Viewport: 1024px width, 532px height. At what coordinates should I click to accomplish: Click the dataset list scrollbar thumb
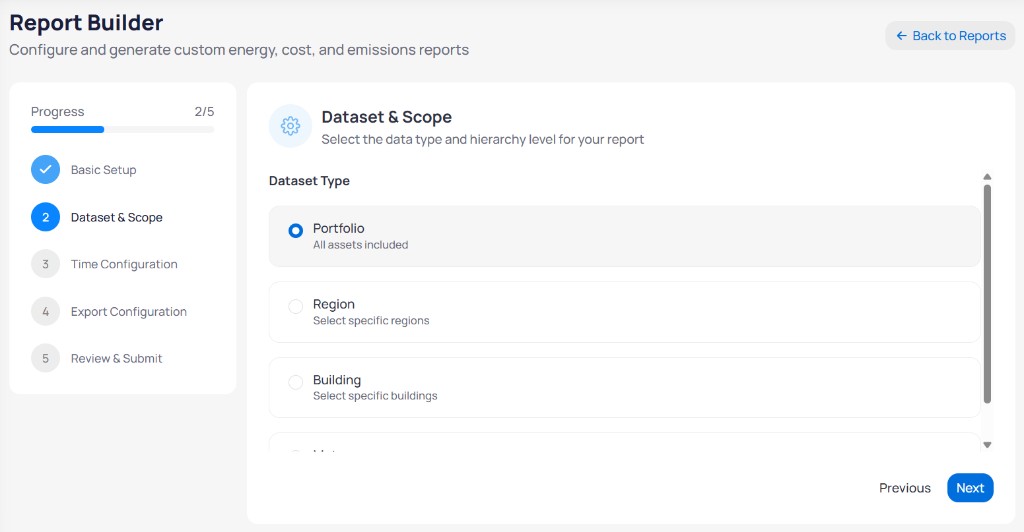pyautogui.click(x=987, y=294)
